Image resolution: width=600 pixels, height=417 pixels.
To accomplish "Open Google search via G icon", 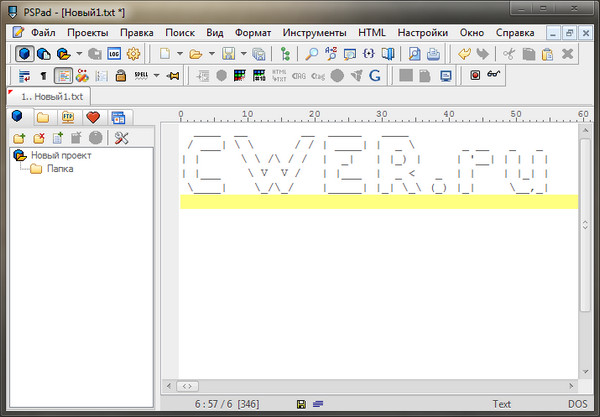I will (374, 75).
